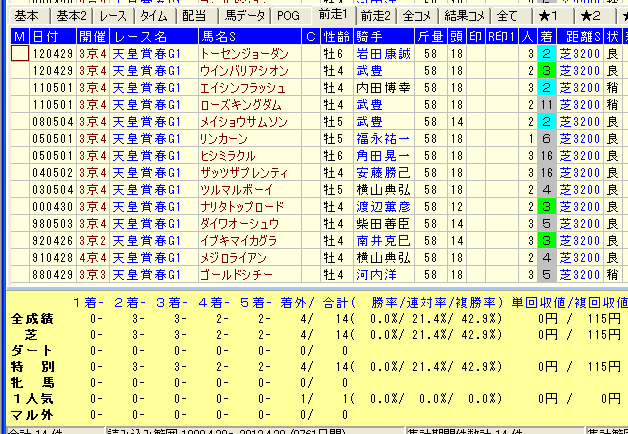Sort by the 馬名S column header
This screenshot has height=434, width=628.
point(250,36)
